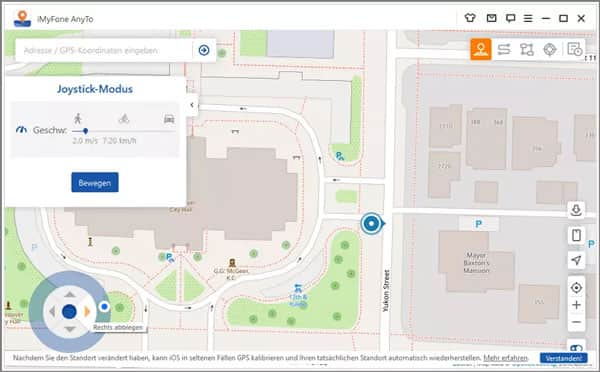The image size is (600, 372).
Task: Click the address or GPS coordinates field
Action: coord(103,50)
